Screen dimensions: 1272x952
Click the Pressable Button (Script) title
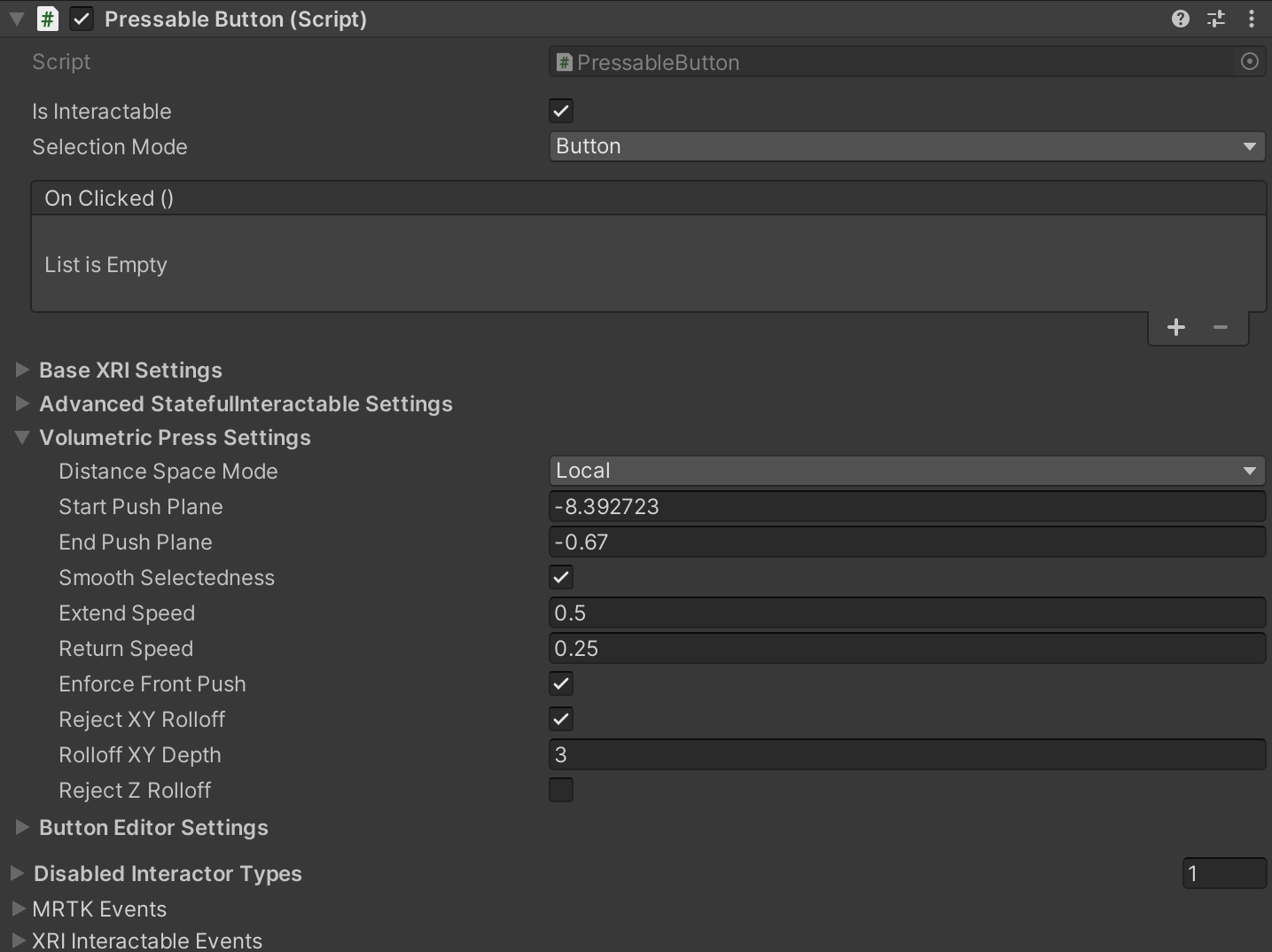pos(236,19)
